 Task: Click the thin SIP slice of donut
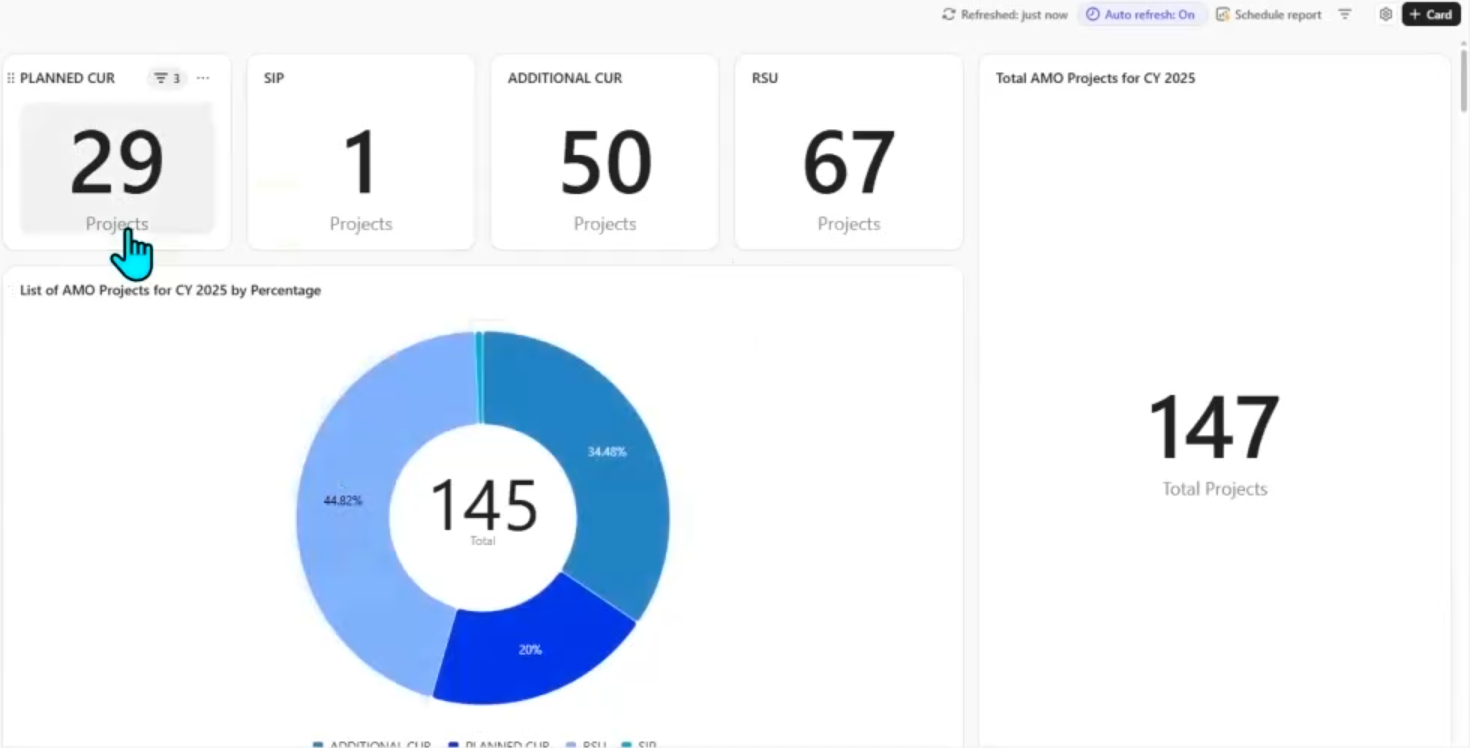pos(479,375)
